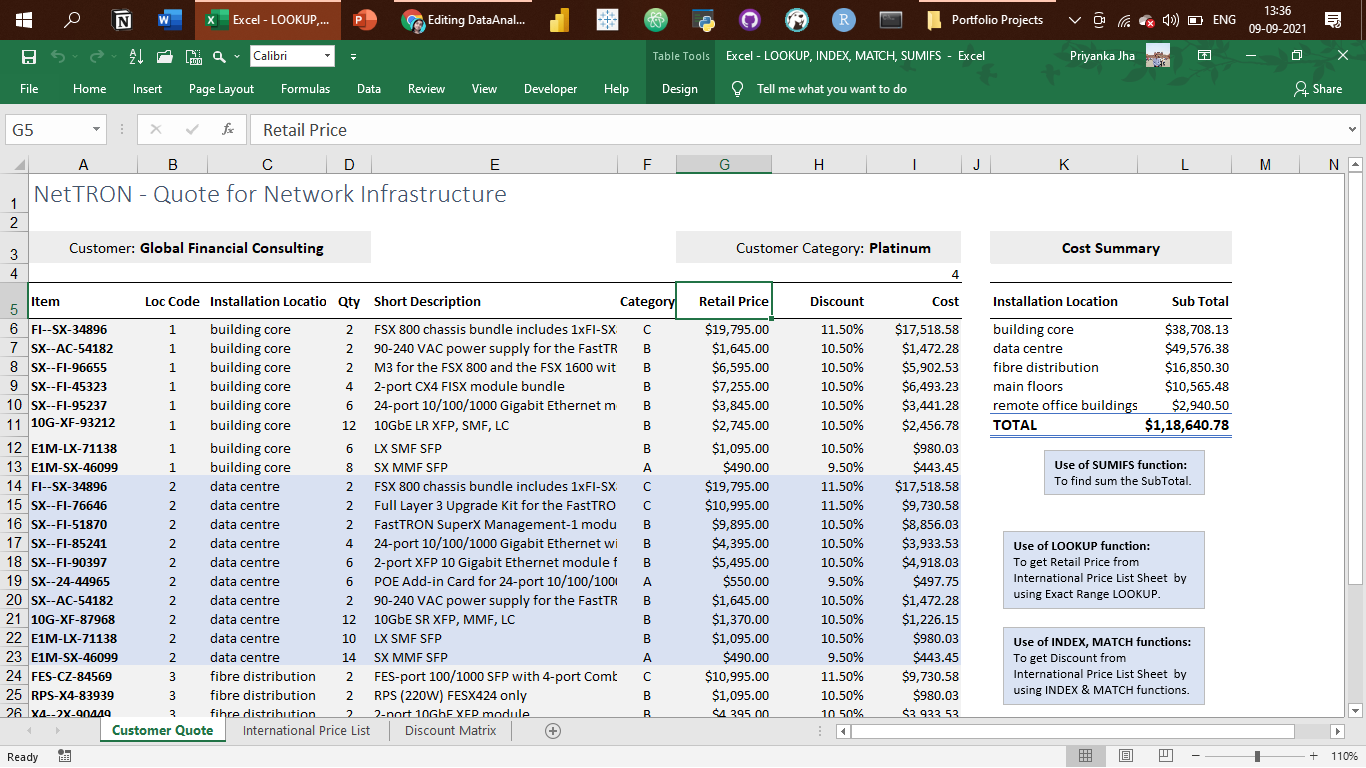The width and height of the screenshot is (1366, 768).
Task: Expand the formula bar chevron
Action: [1353, 129]
